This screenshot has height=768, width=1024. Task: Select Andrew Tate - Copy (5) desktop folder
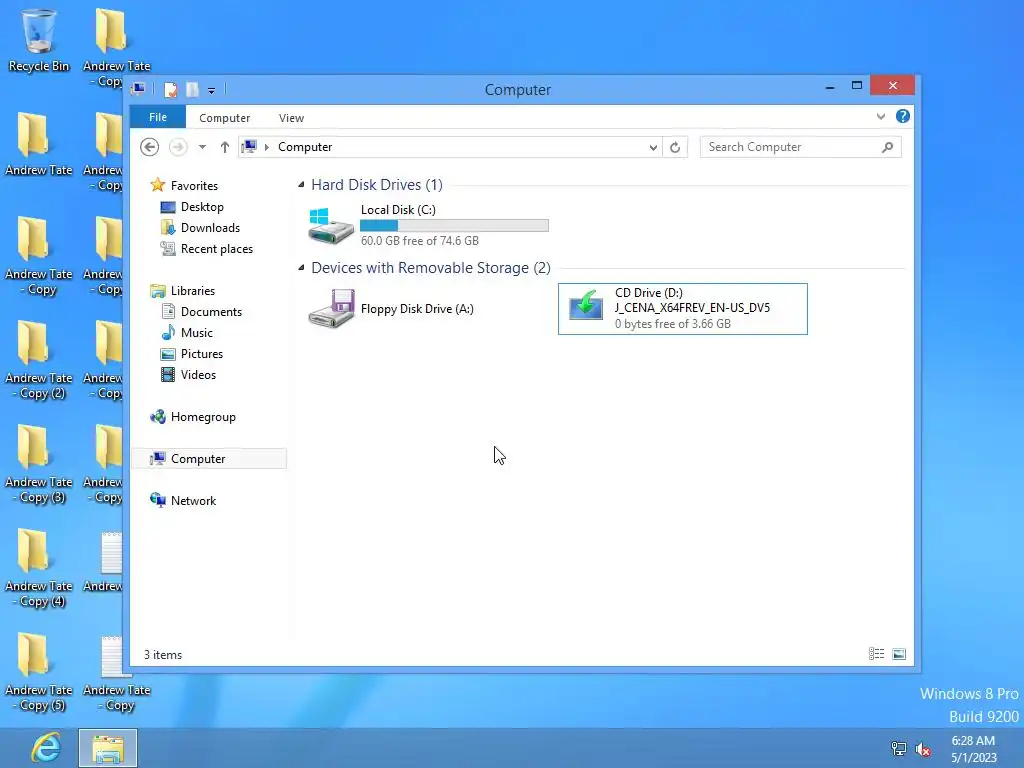click(39, 673)
